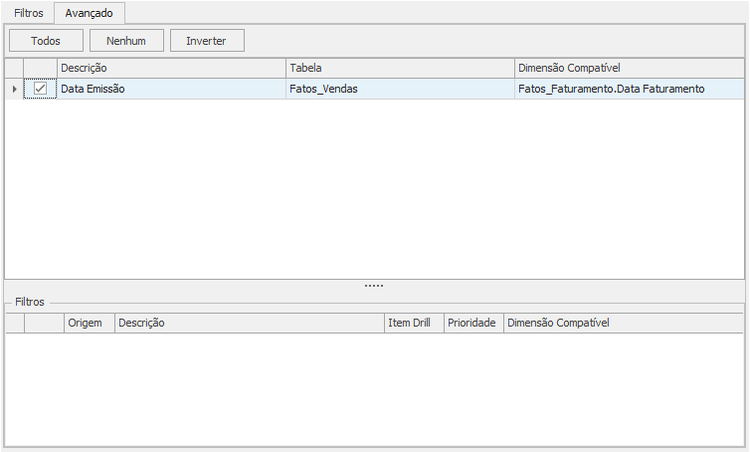This screenshot has height=452, width=750.
Task: Click the Nenhum button
Action: (x=126, y=41)
